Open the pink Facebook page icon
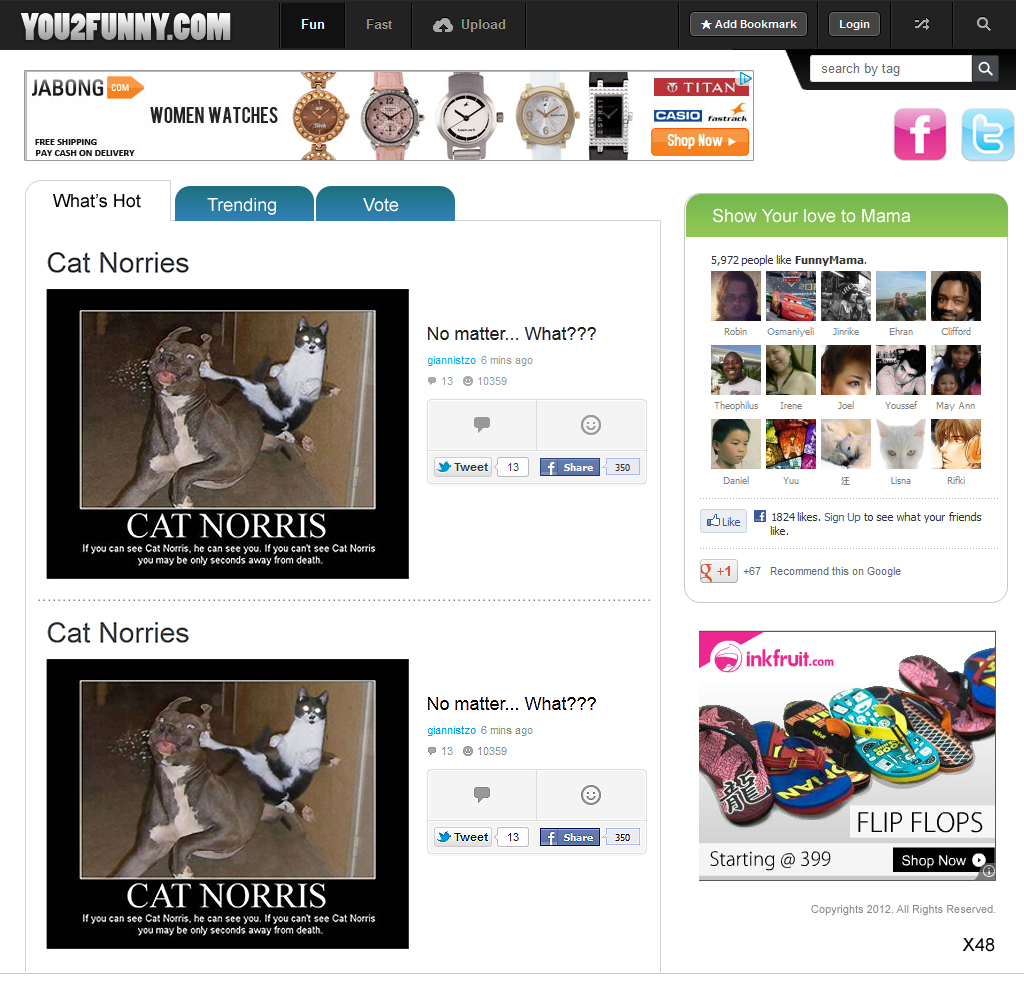 tap(920, 134)
